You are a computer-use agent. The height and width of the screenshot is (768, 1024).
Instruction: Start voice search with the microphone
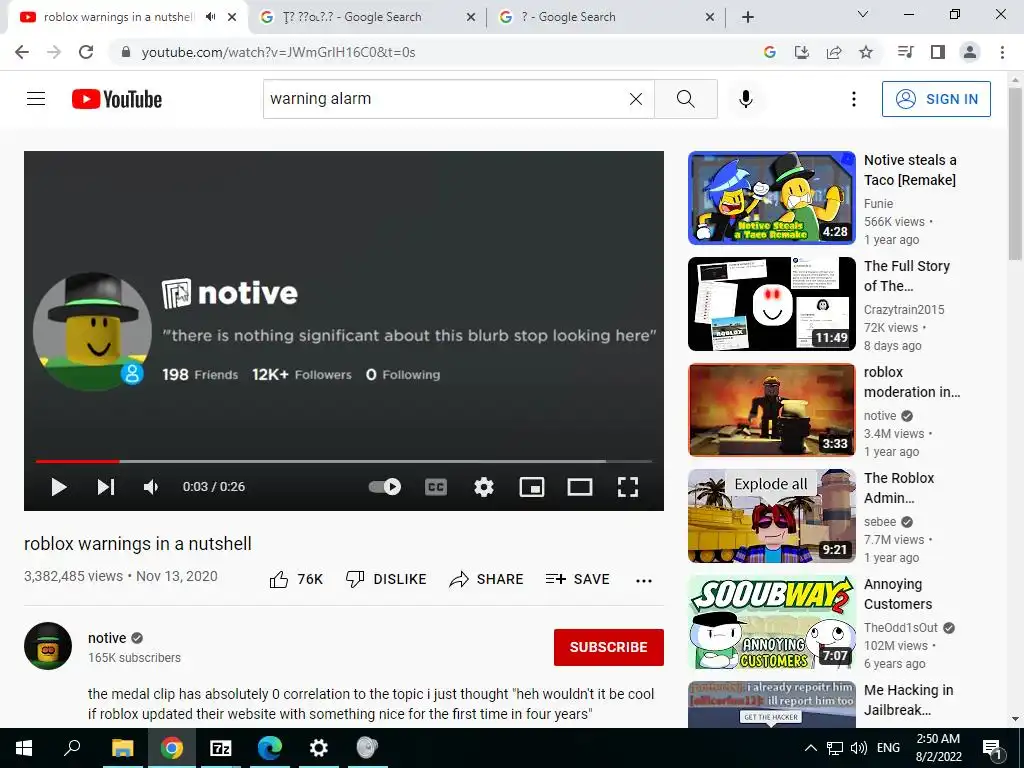pyautogui.click(x=745, y=99)
